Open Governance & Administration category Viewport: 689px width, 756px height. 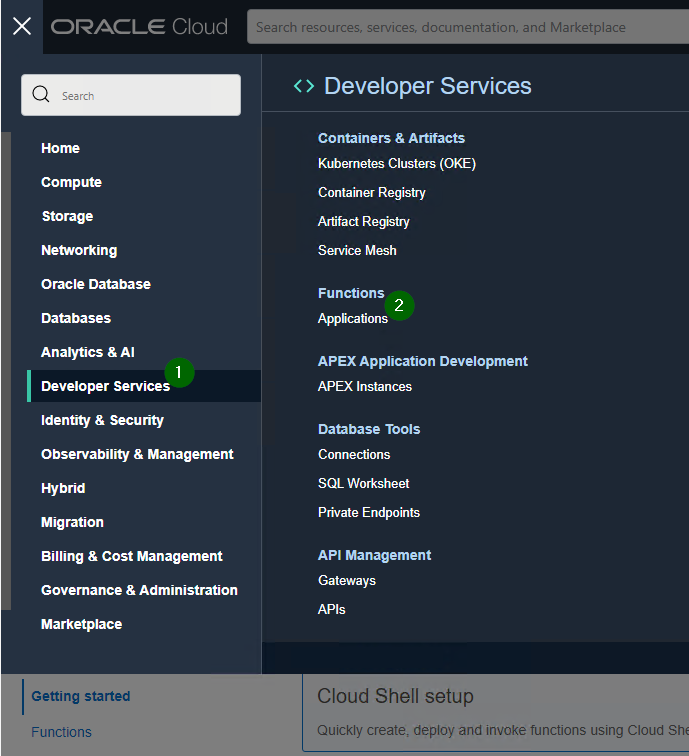point(139,590)
